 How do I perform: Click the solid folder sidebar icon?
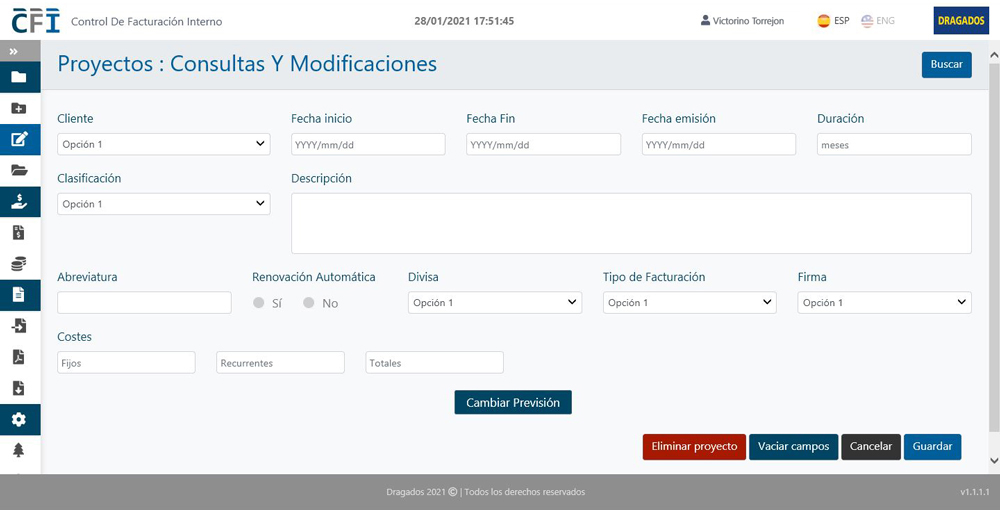(19, 77)
